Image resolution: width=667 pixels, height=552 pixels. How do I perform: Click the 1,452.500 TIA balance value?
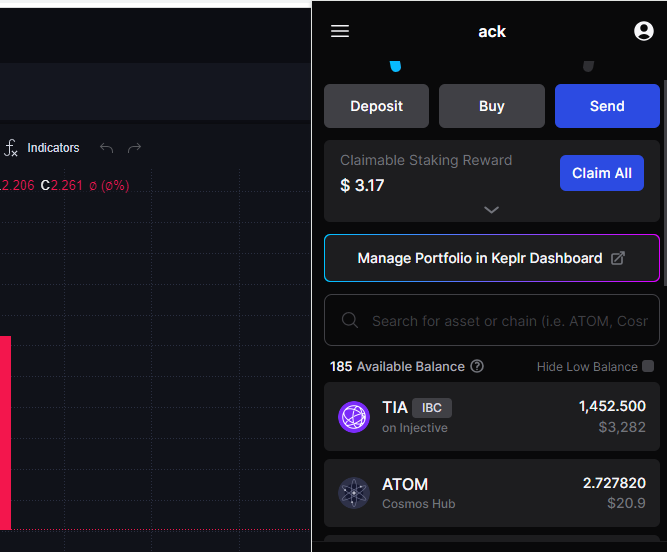click(612, 406)
